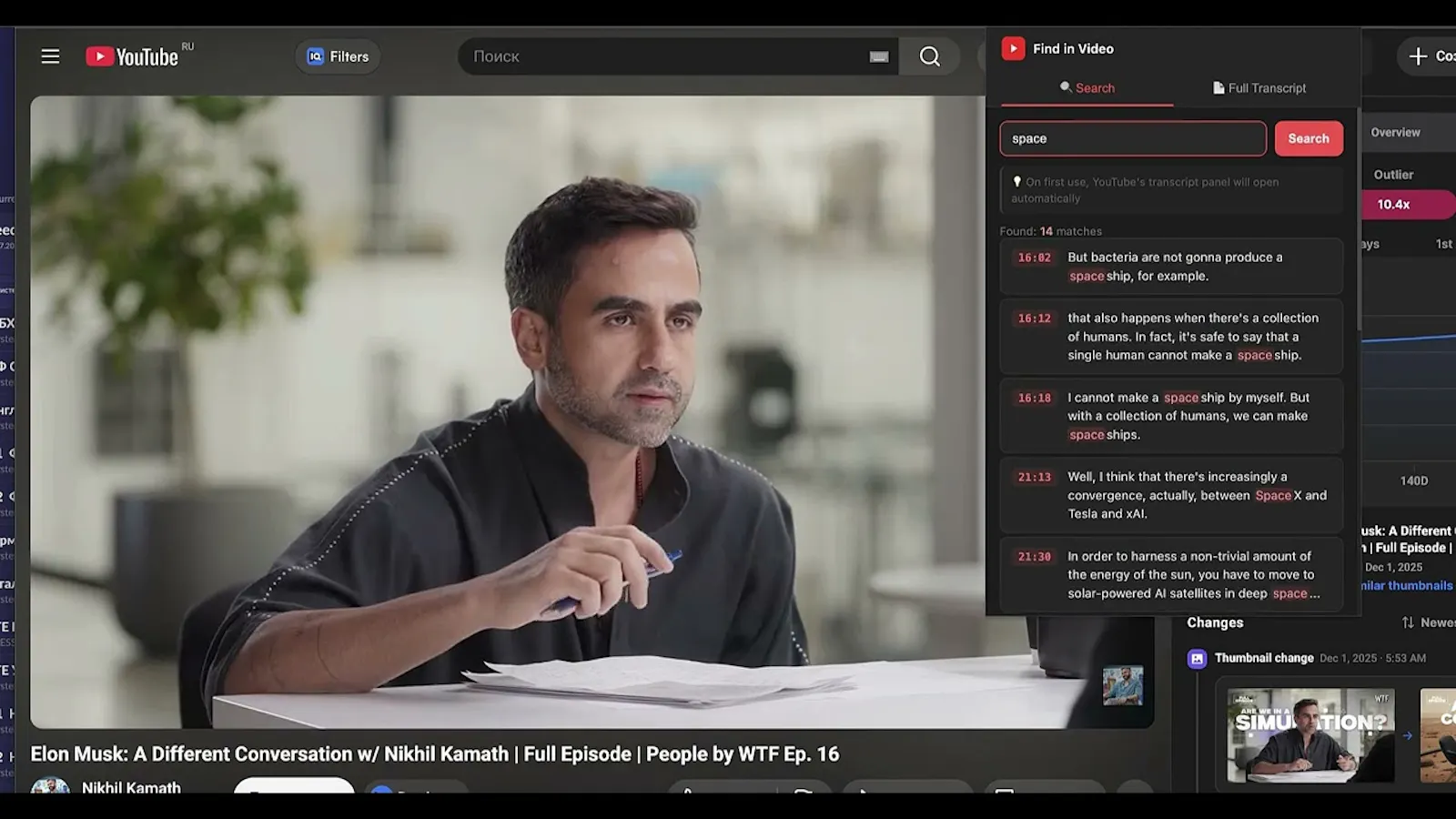Click the 'Found: 14 matches' text
Viewport: 1456px width, 819px height.
coord(1050,231)
